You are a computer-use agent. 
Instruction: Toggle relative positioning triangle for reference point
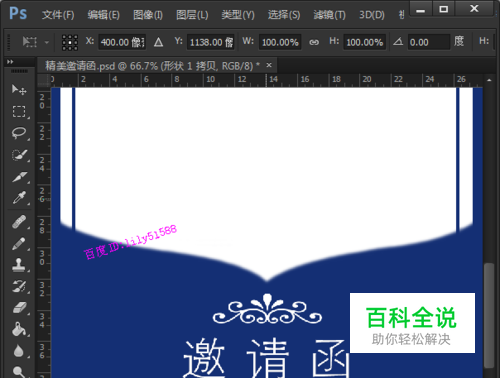158,42
